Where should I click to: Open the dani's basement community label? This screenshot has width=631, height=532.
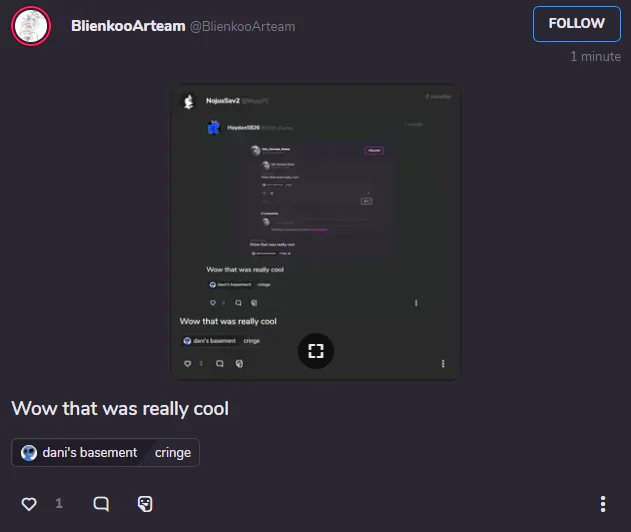pyautogui.click(x=90, y=453)
